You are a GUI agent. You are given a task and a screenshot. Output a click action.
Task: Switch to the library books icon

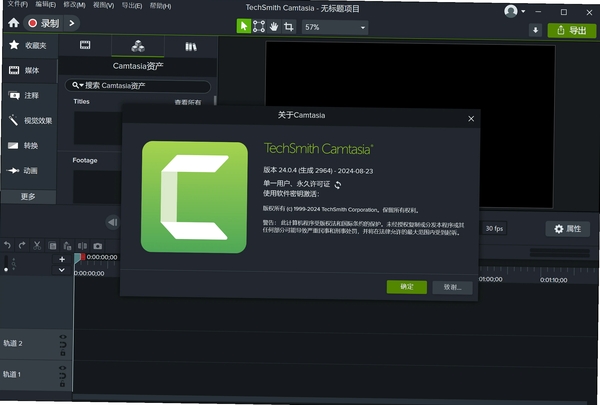coord(191,47)
